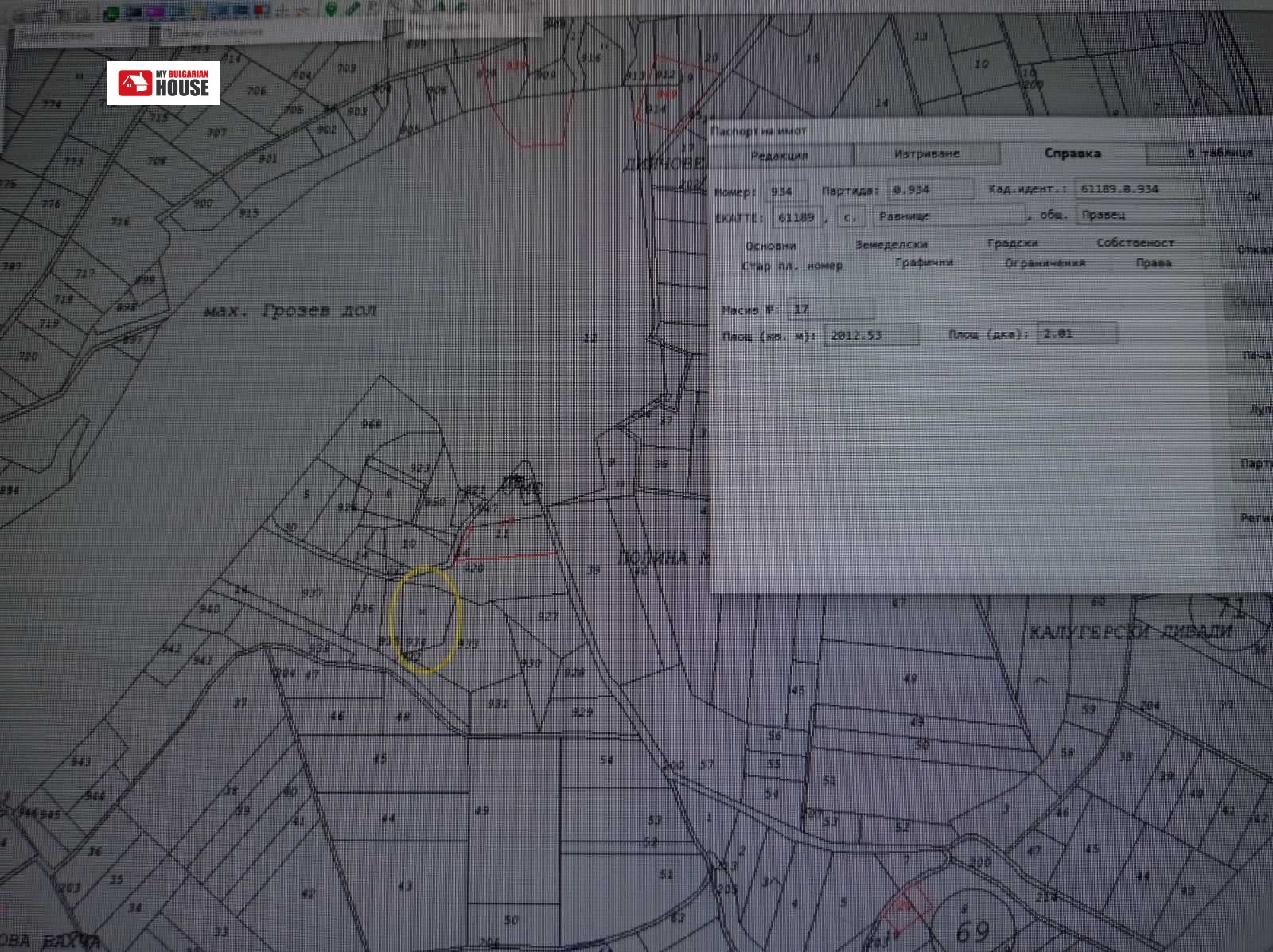
Task: Open the Ограничения section
Action: [1045, 262]
